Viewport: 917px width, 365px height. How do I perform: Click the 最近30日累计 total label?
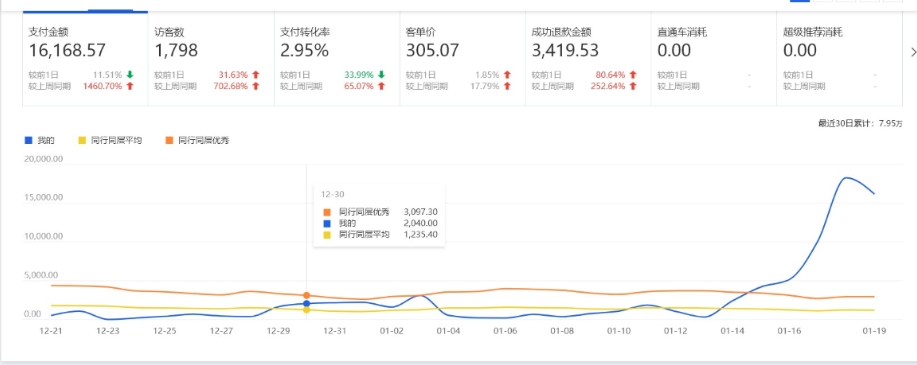coord(861,123)
